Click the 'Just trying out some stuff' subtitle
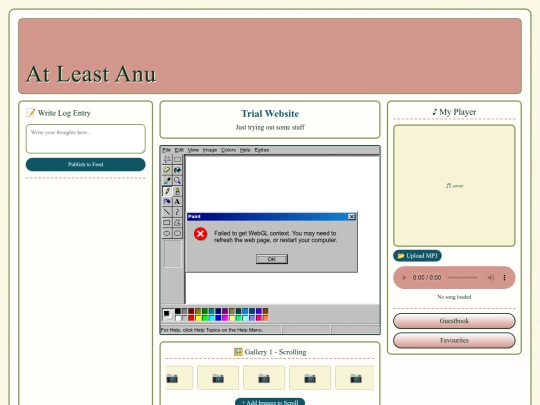 point(270,127)
